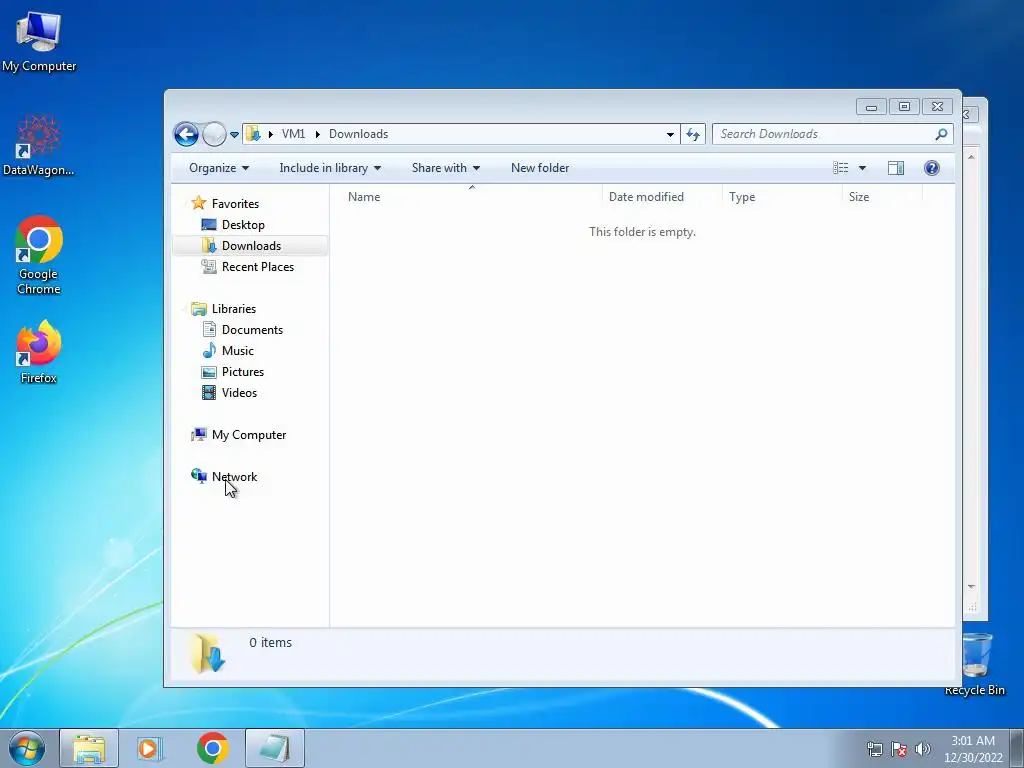Select VM1 in the address breadcrumb

pos(293,134)
